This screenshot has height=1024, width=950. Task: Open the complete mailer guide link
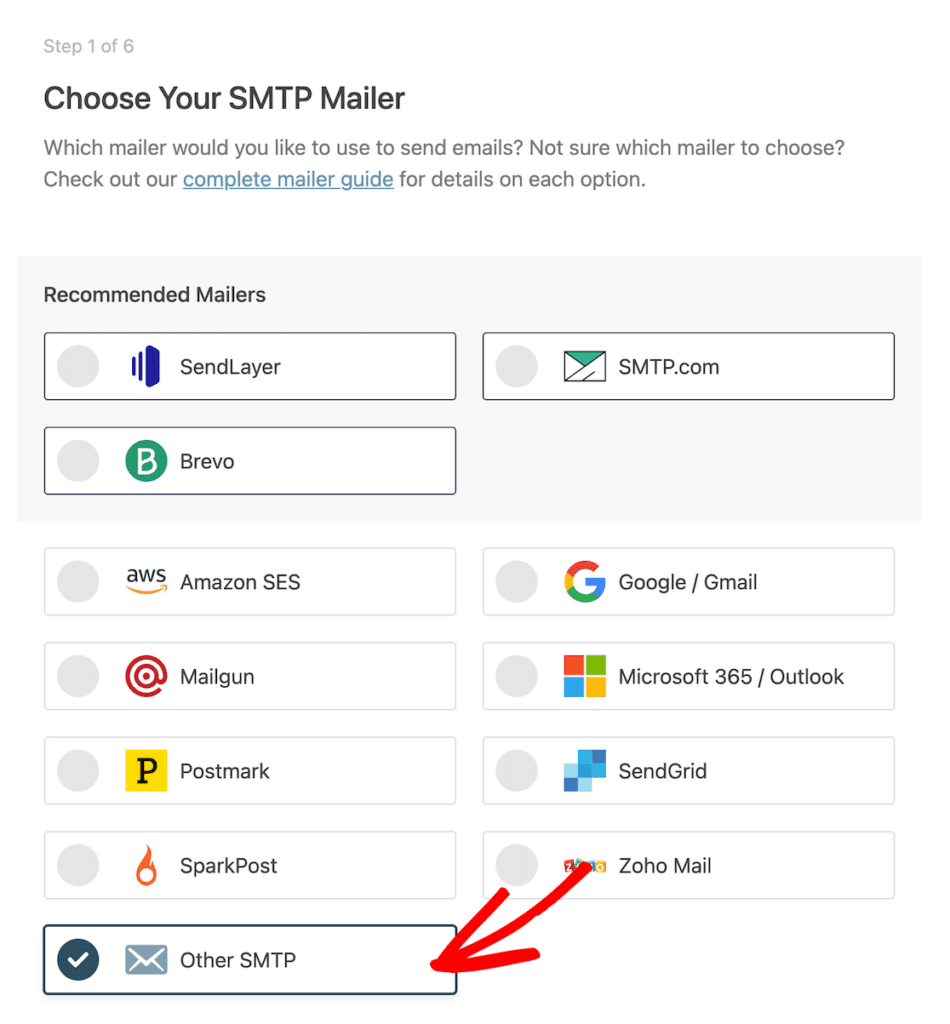[288, 179]
